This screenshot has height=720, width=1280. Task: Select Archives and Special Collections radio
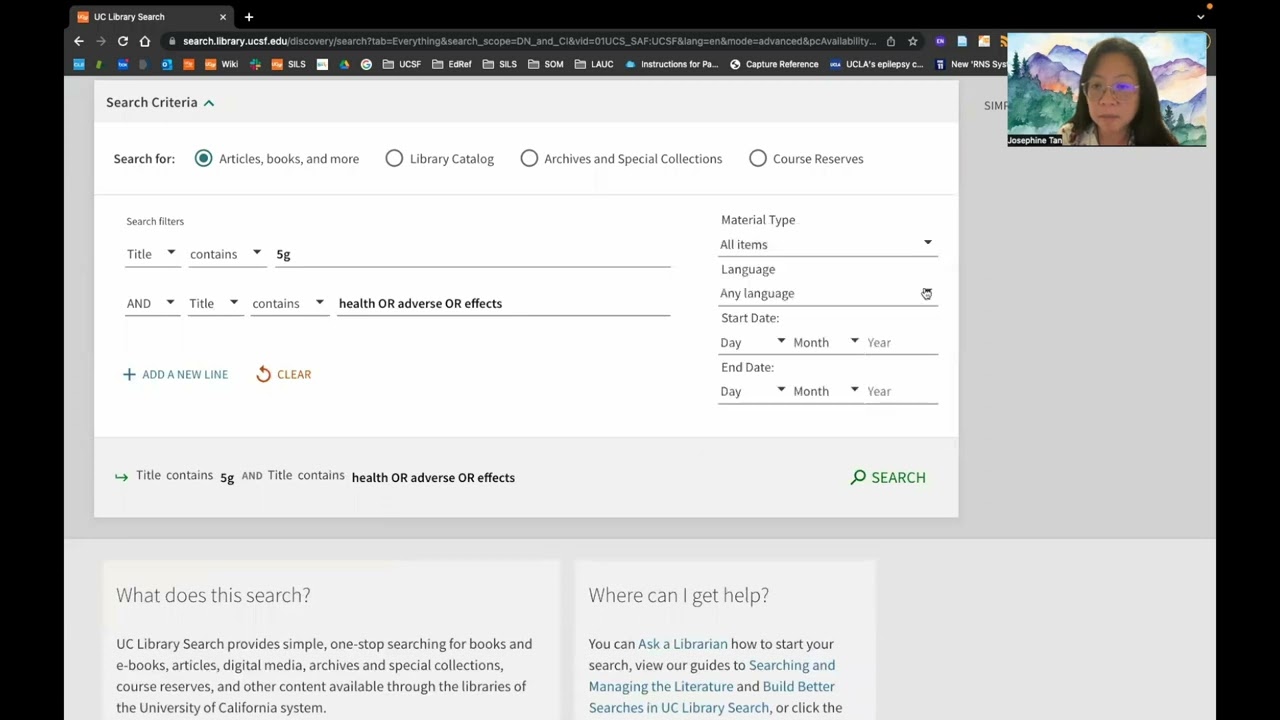click(x=529, y=159)
